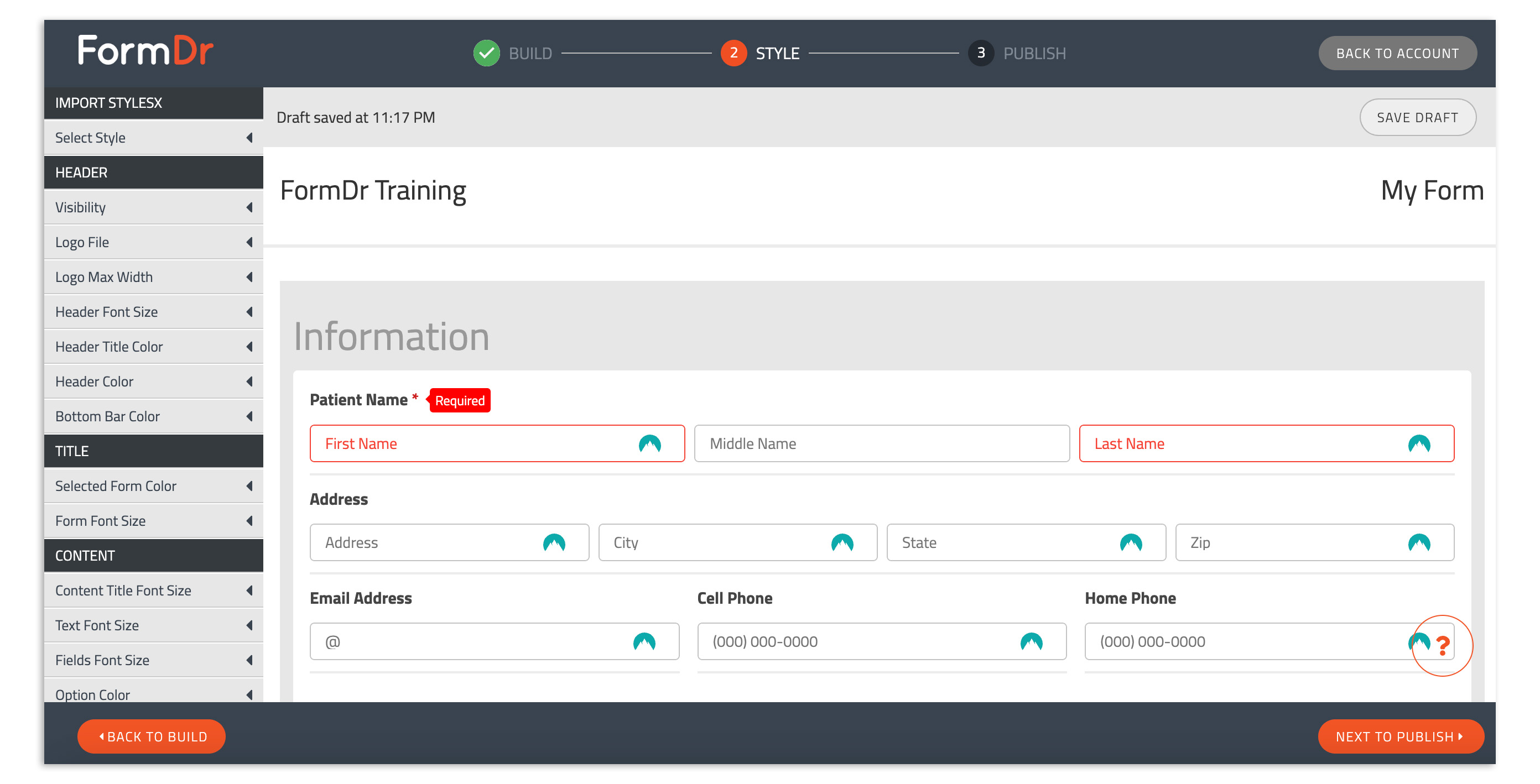Expand the Header Color setting

pyautogui.click(x=154, y=381)
